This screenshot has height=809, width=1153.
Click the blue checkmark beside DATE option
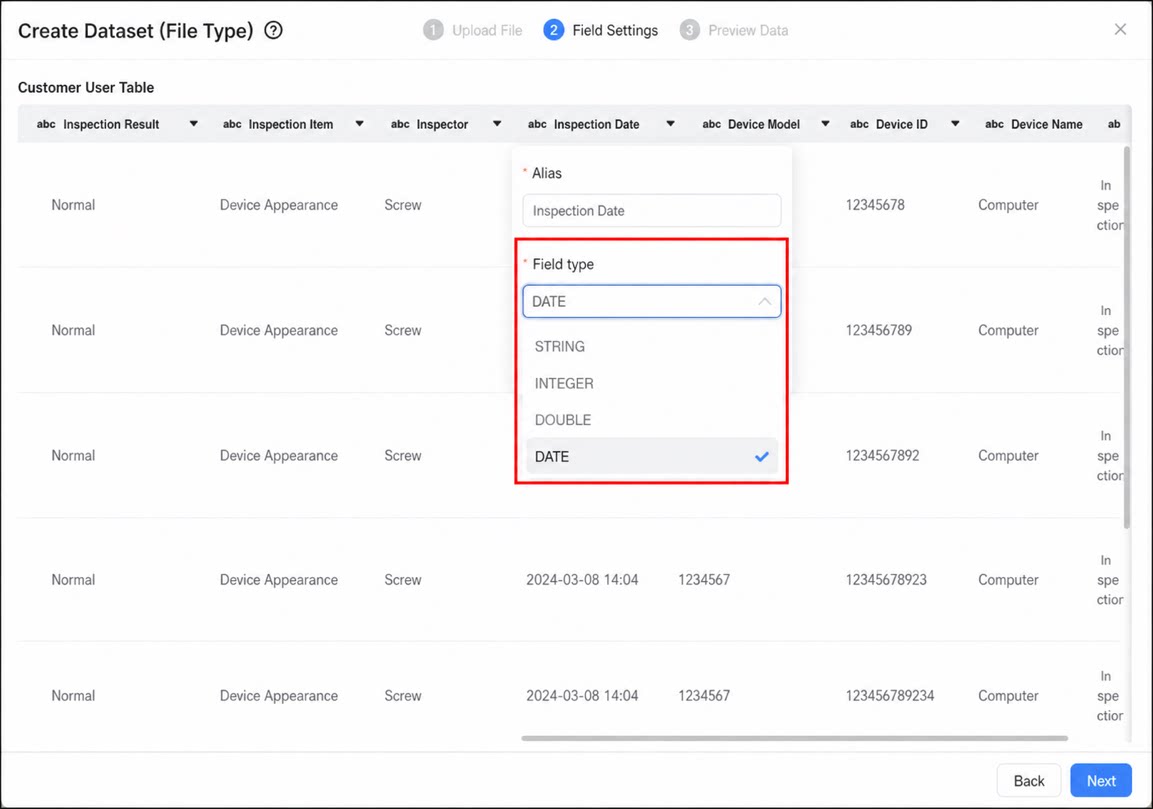coord(762,457)
